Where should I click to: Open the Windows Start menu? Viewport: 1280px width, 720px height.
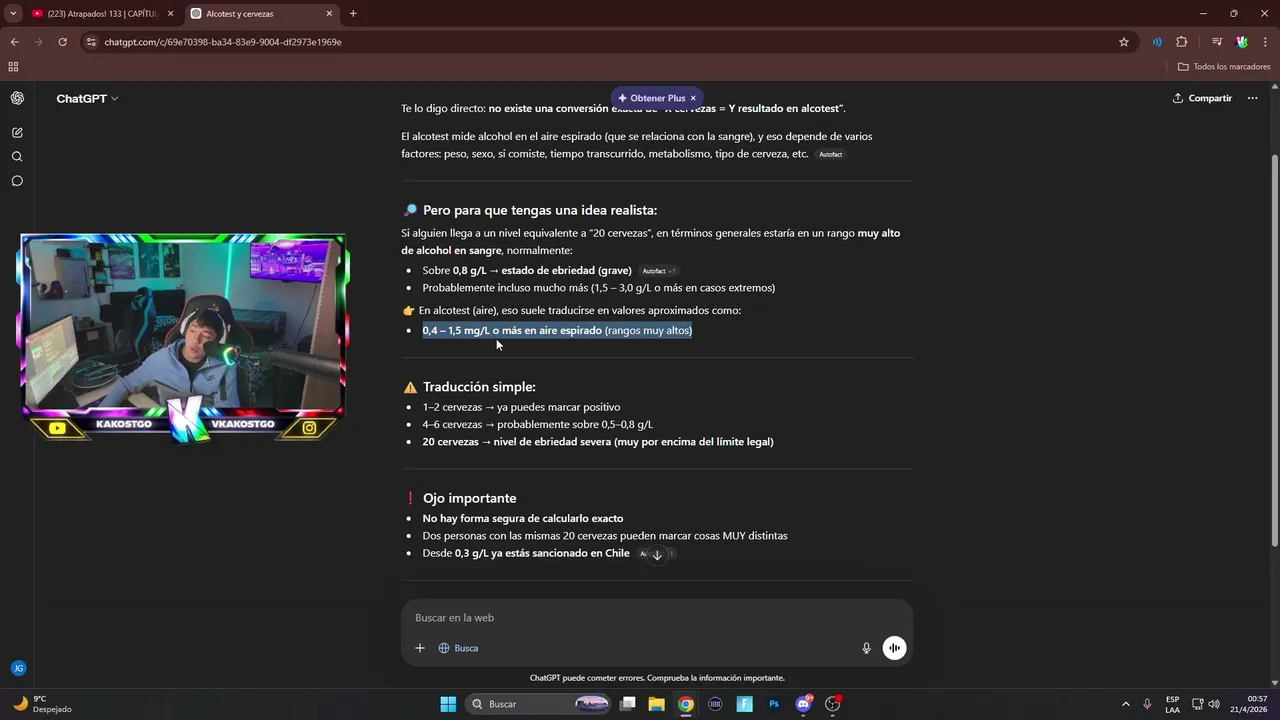[448, 704]
